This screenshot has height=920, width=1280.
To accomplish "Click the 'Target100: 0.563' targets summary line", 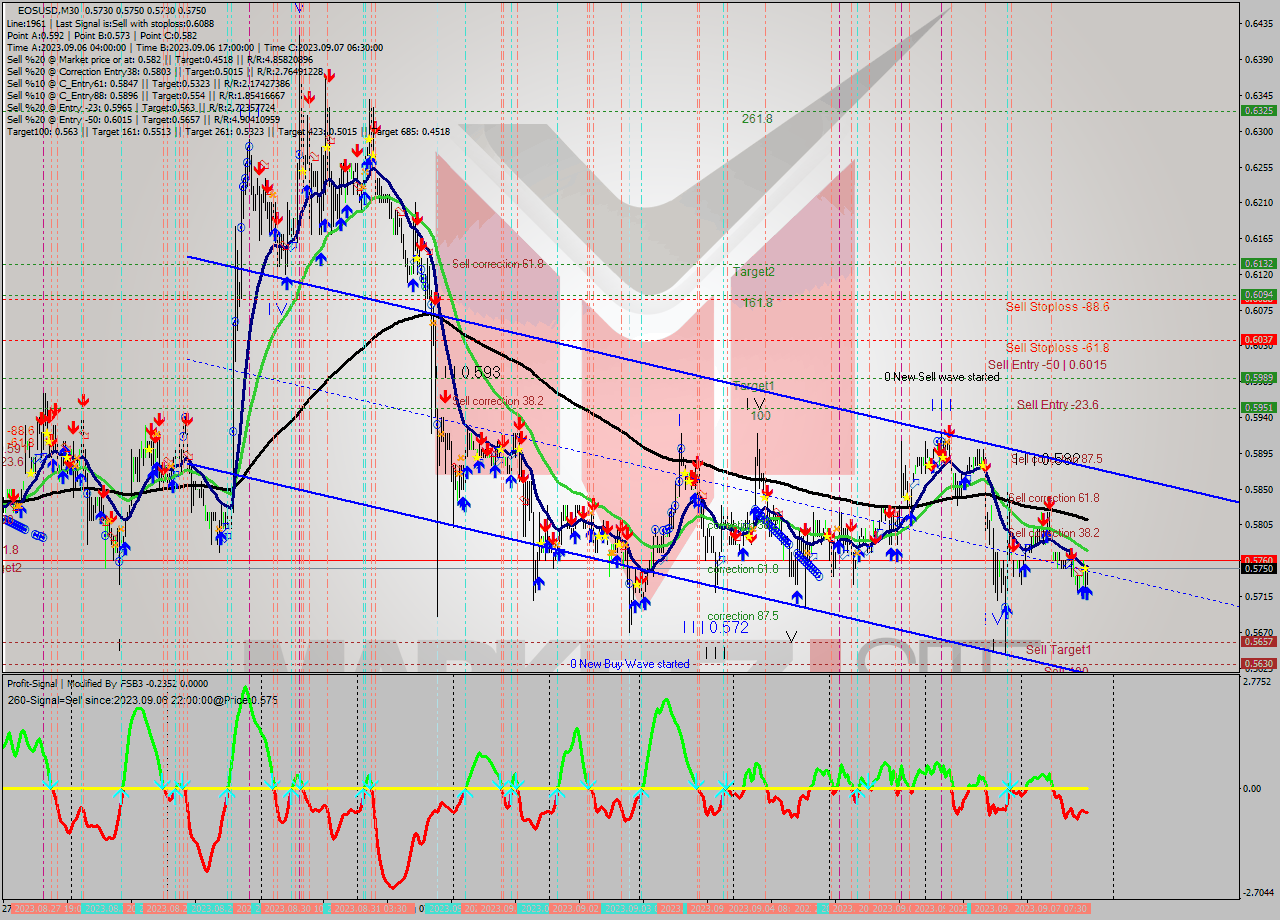I will coord(228,131).
